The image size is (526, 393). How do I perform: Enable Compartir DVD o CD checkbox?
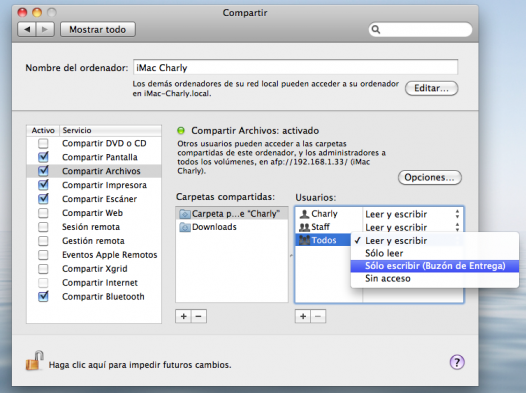(43, 144)
